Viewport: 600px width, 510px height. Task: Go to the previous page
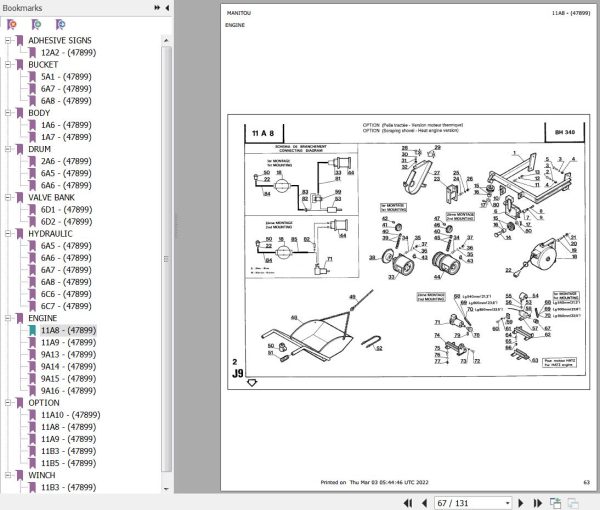click(424, 503)
